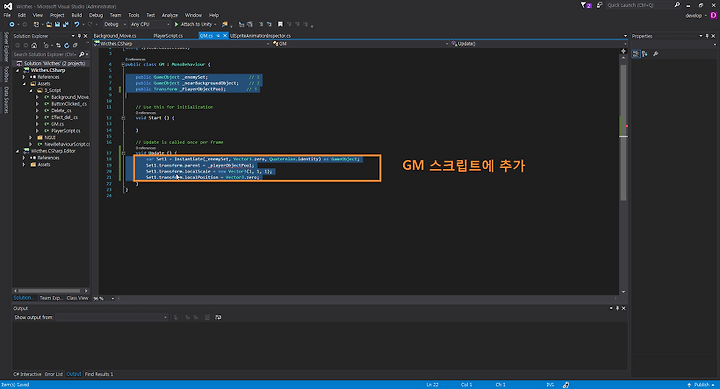Viewport: 720px width, 389px height.
Task: Click the bookmark icon in the toolbar
Action: click(x=280, y=24)
